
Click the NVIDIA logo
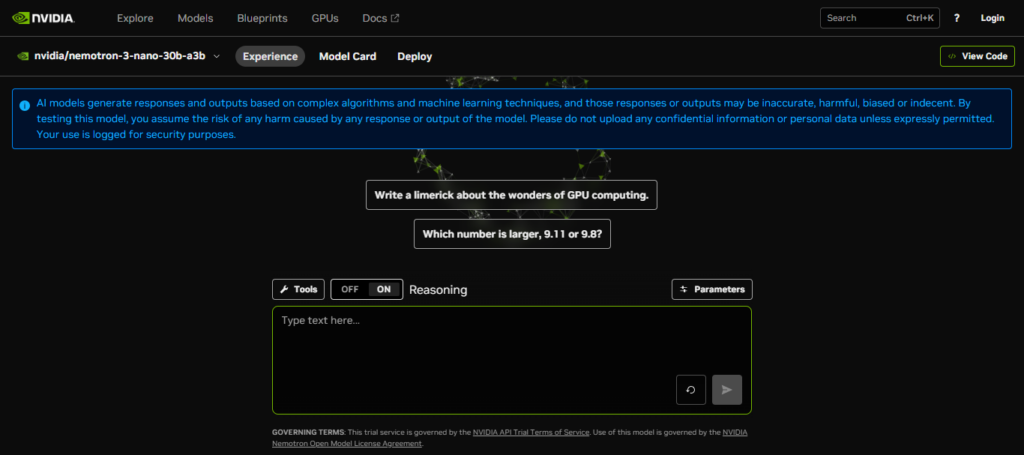[43, 18]
